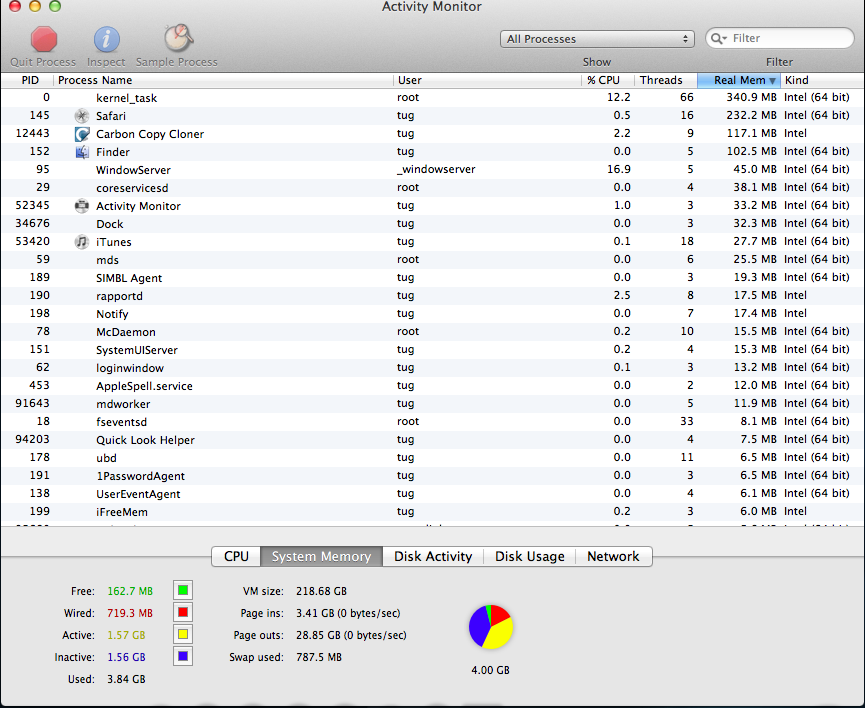
Task: Click the 218.68 GB VM size value
Action: pos(321,591)
